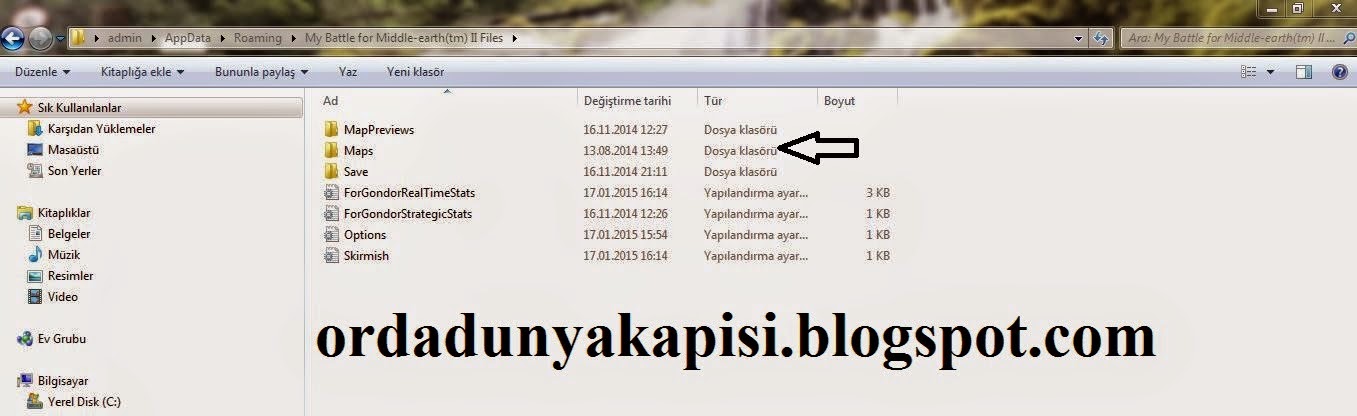Click the Forward navigation arrow button
The height and width of the screenshot is (416, 1357).
click(41, 39)
